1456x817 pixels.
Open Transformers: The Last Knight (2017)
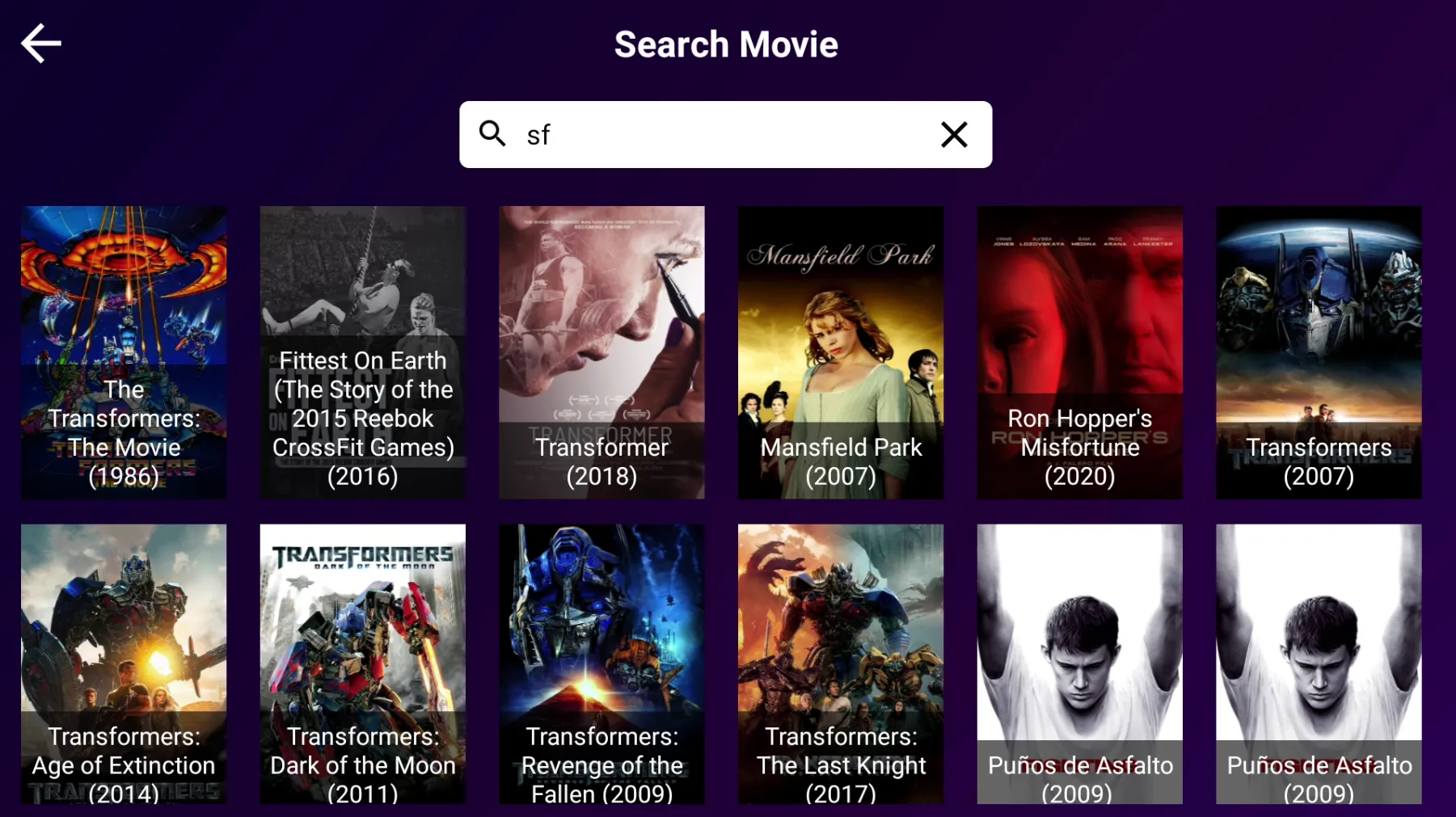pos(841,664)
